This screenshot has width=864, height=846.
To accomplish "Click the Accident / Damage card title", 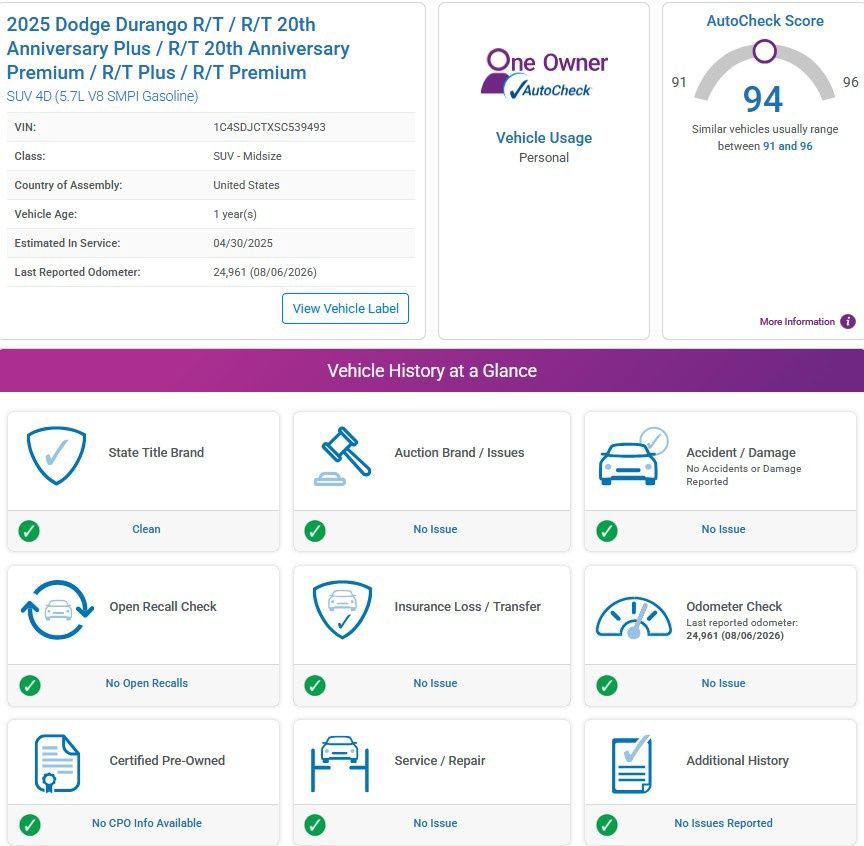I will pyautogui.click(x=741, y=452).
